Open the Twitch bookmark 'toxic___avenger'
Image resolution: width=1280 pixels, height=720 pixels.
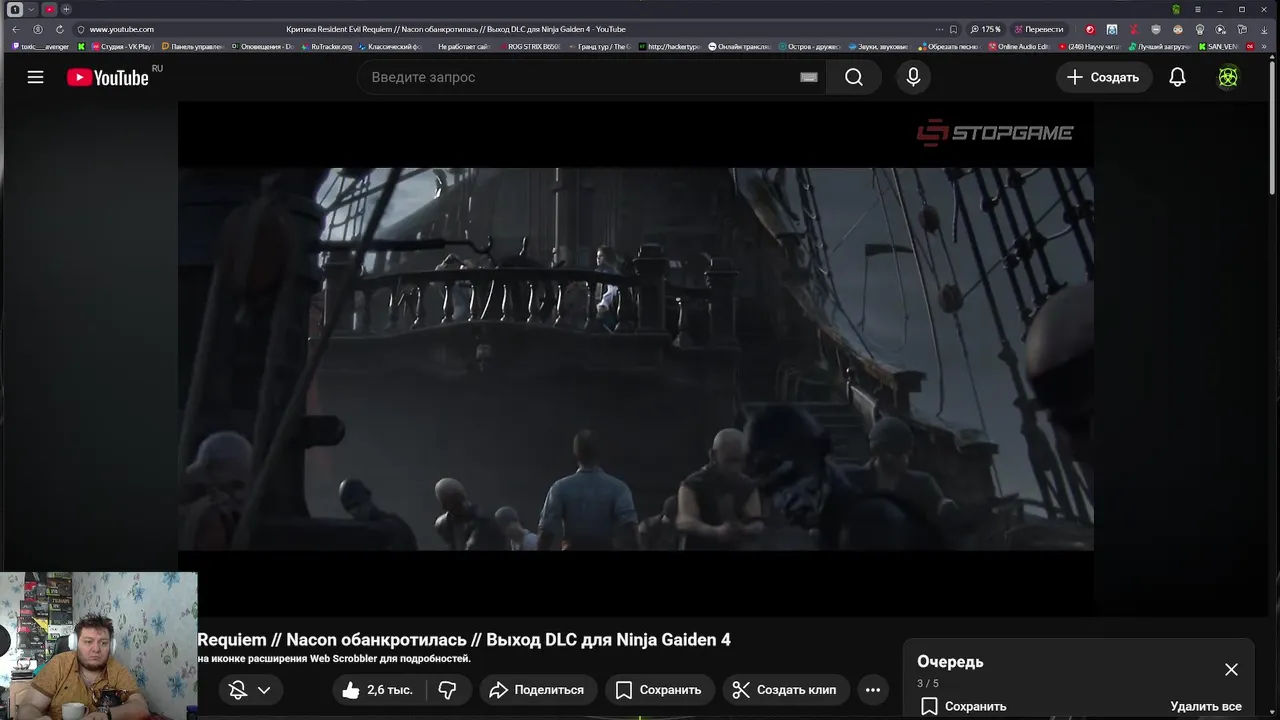[x=40, y=47]
